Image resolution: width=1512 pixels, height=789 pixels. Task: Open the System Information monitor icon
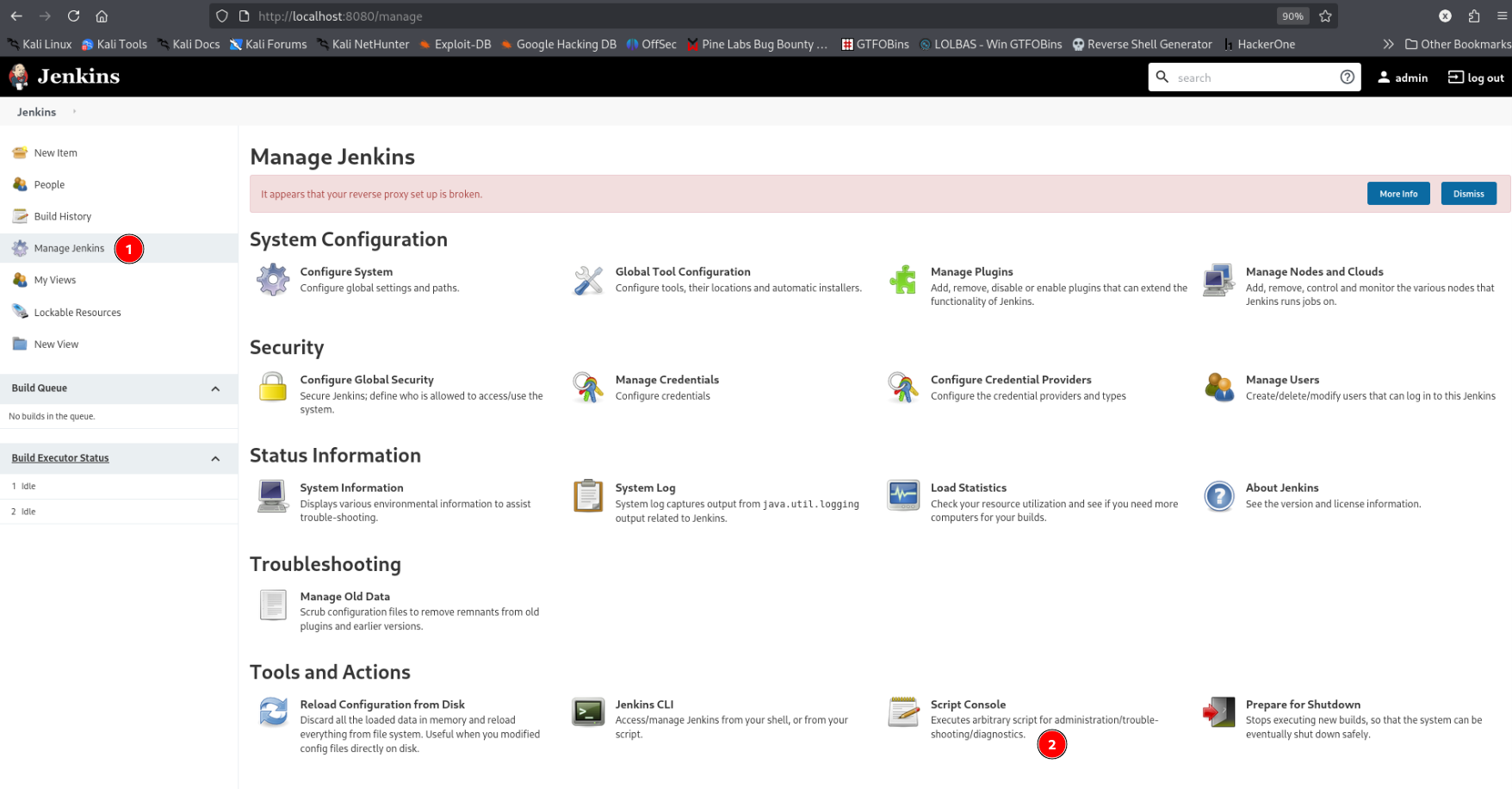[x=273, y=496]
